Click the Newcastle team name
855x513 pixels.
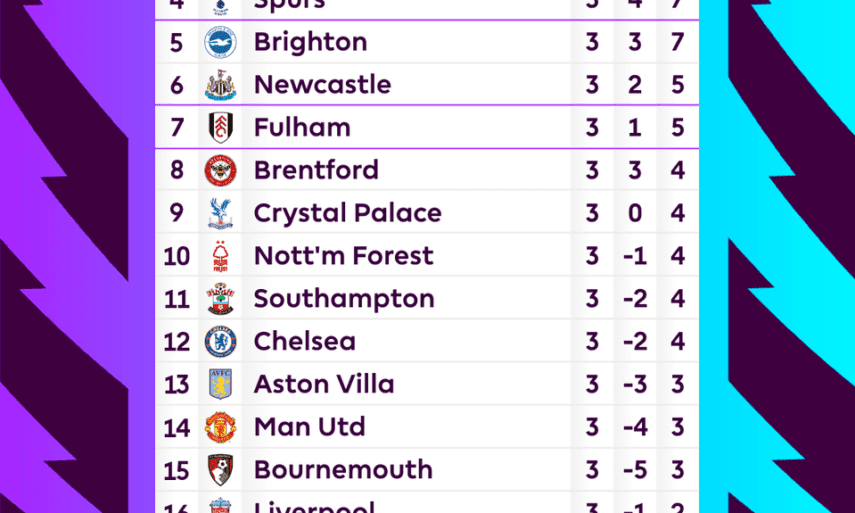click(322, 85)
